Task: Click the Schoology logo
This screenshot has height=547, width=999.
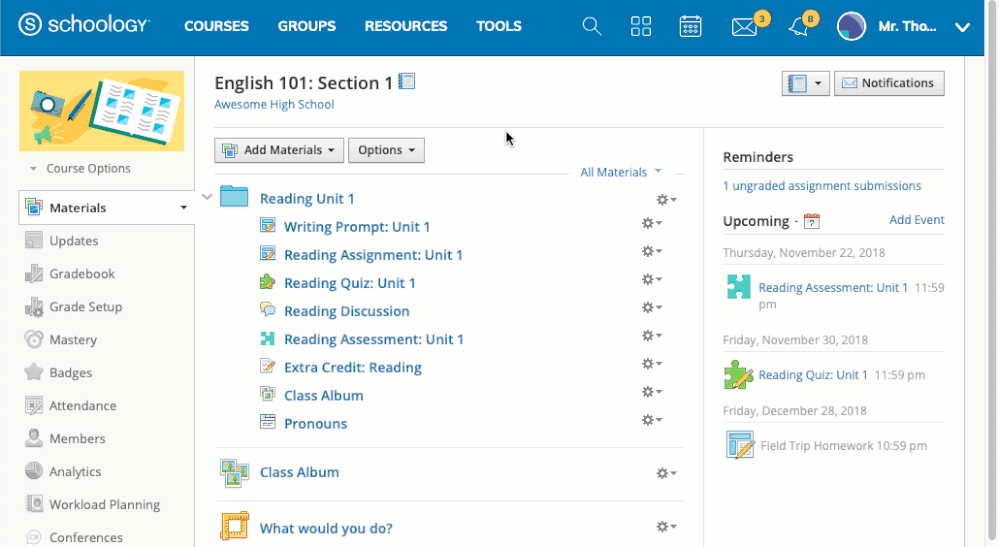Action: point(84,26)
